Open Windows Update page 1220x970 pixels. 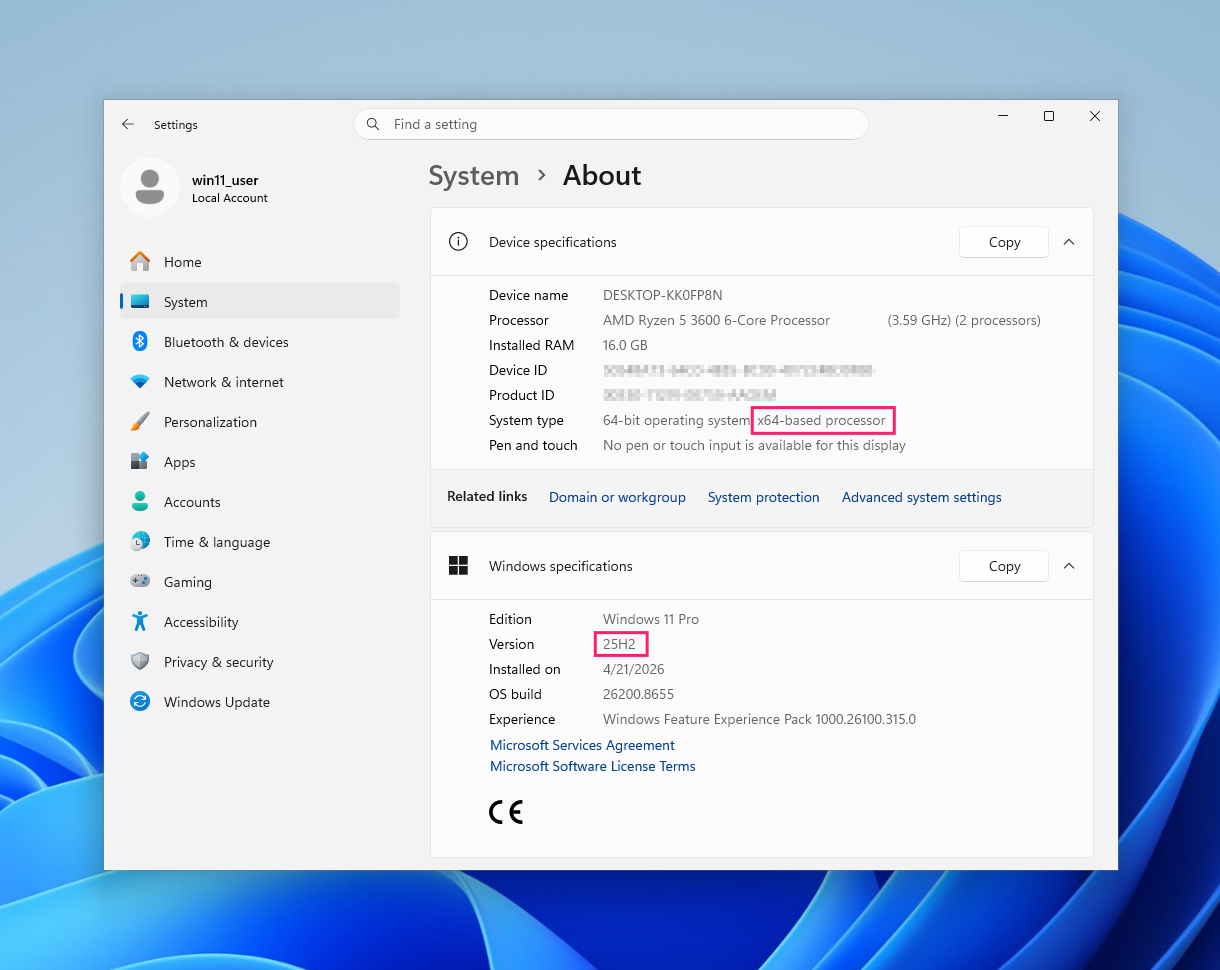coord(260,702)
